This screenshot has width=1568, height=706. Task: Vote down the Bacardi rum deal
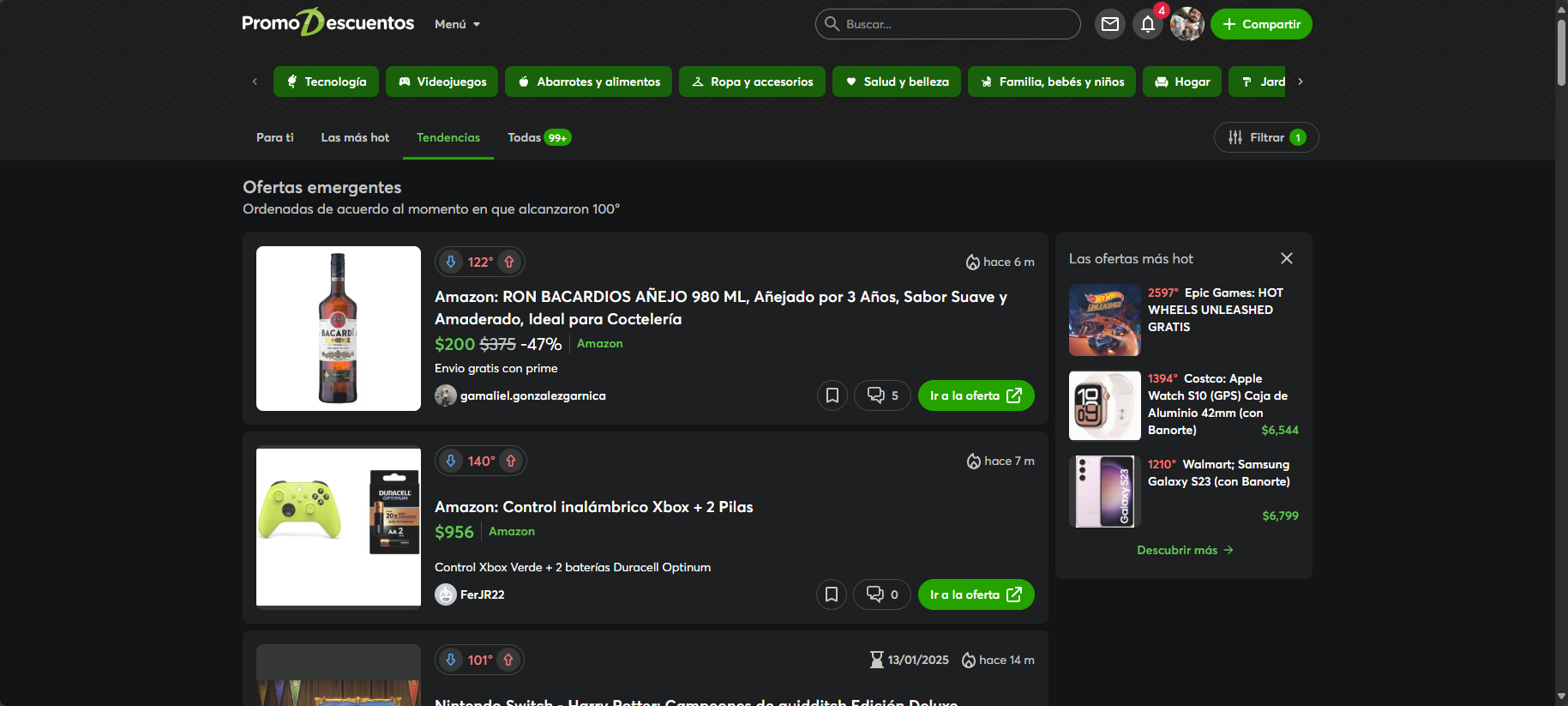point(451,262)
